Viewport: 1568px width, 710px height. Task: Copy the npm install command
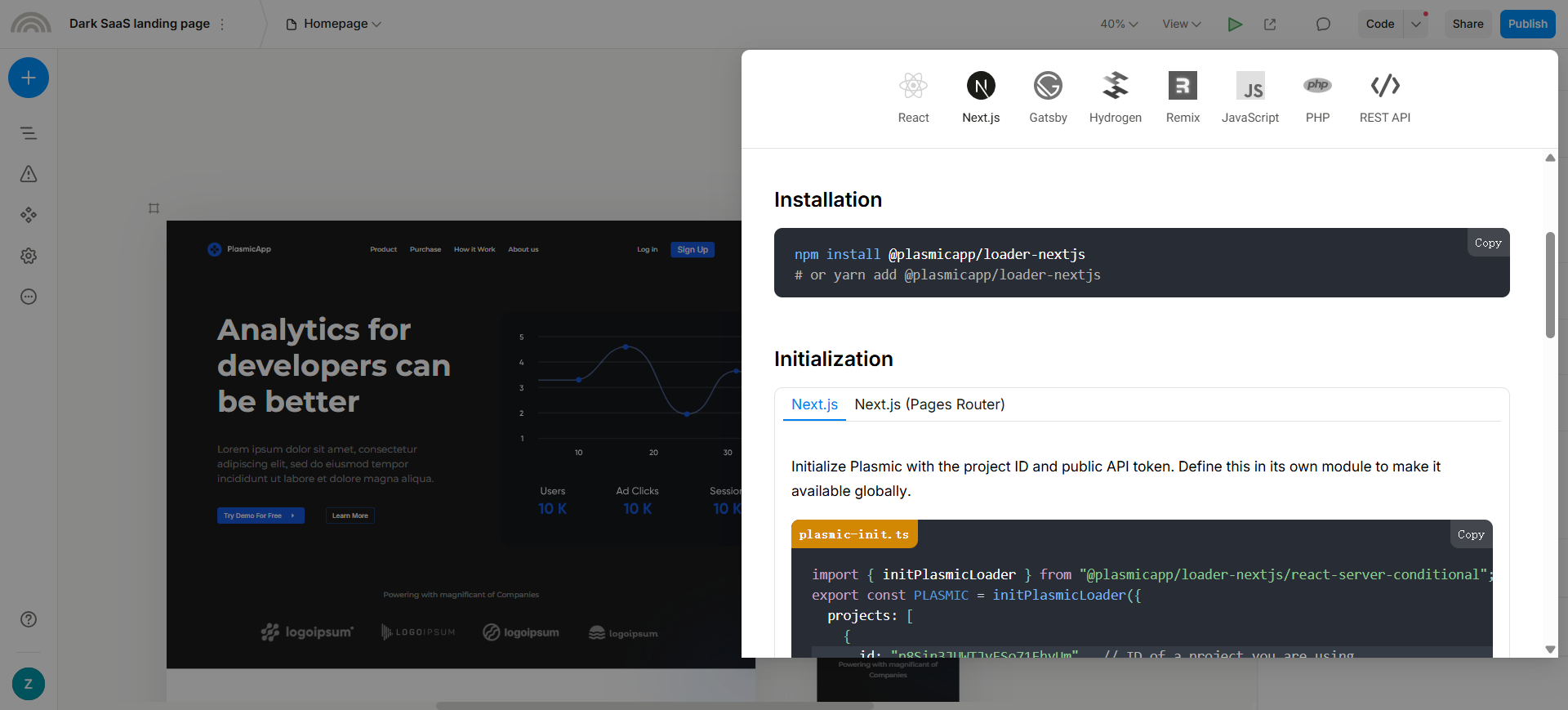[x=1488, y=243]
